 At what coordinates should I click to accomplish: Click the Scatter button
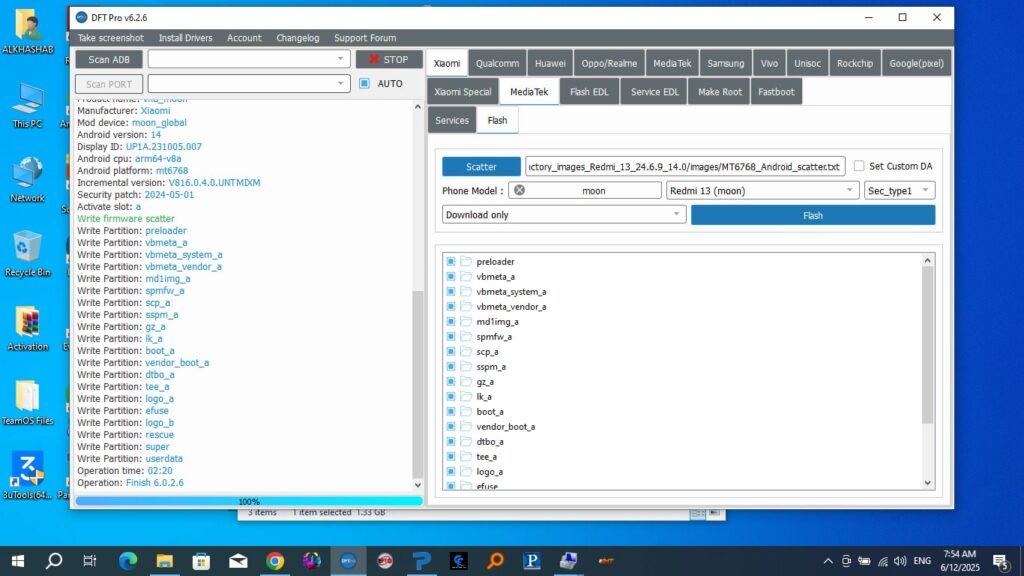point(481,167)
